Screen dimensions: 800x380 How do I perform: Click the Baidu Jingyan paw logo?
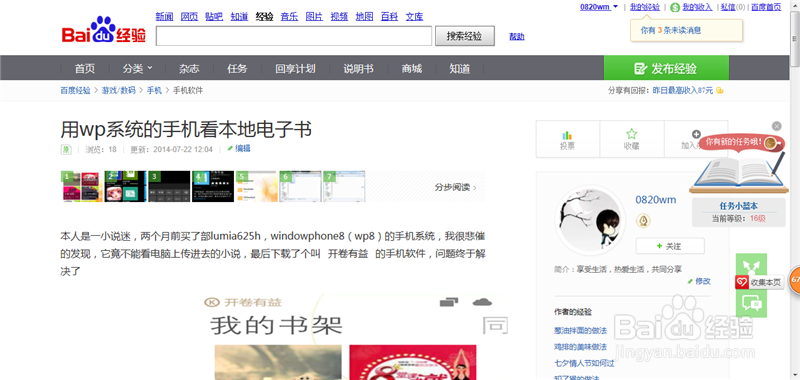104,31
